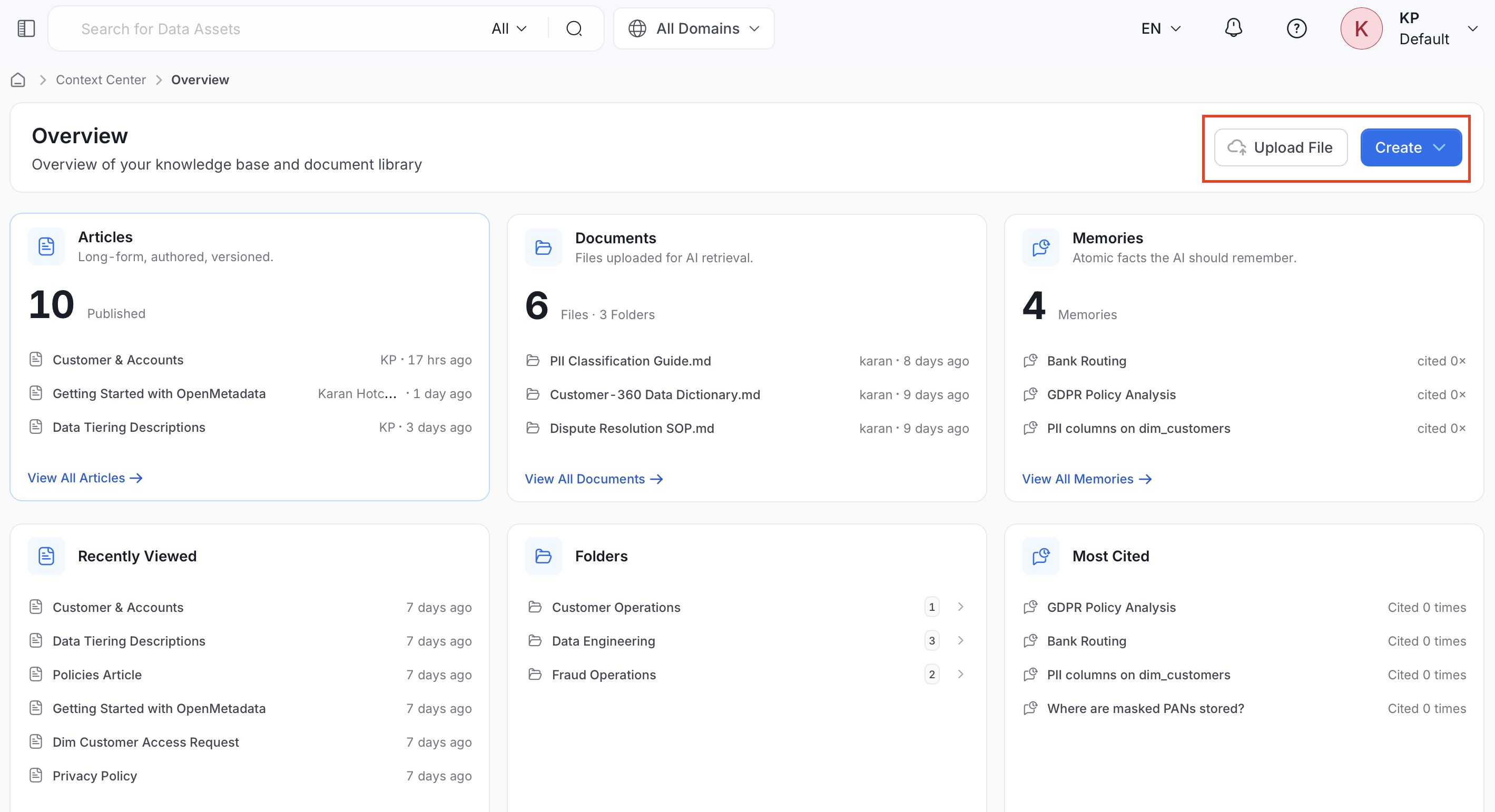Click the globe icon in All Domains
The height and width of the screenshot is (812, 1495).
click(x=637, y=28)
